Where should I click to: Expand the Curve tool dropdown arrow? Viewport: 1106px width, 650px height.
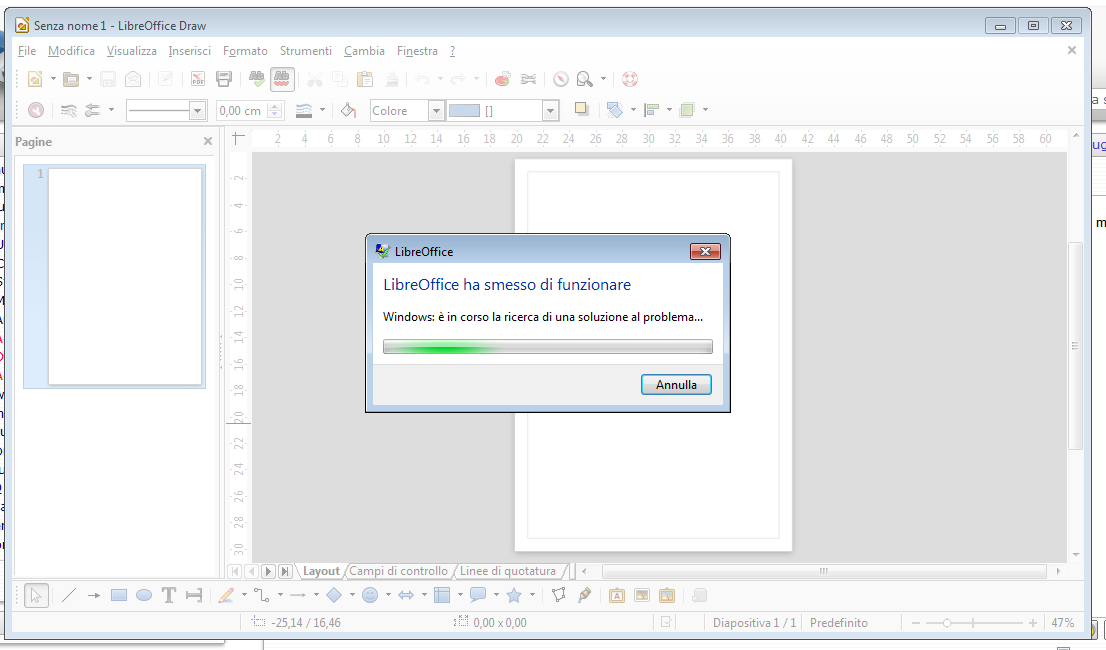[x=244, y=596]
